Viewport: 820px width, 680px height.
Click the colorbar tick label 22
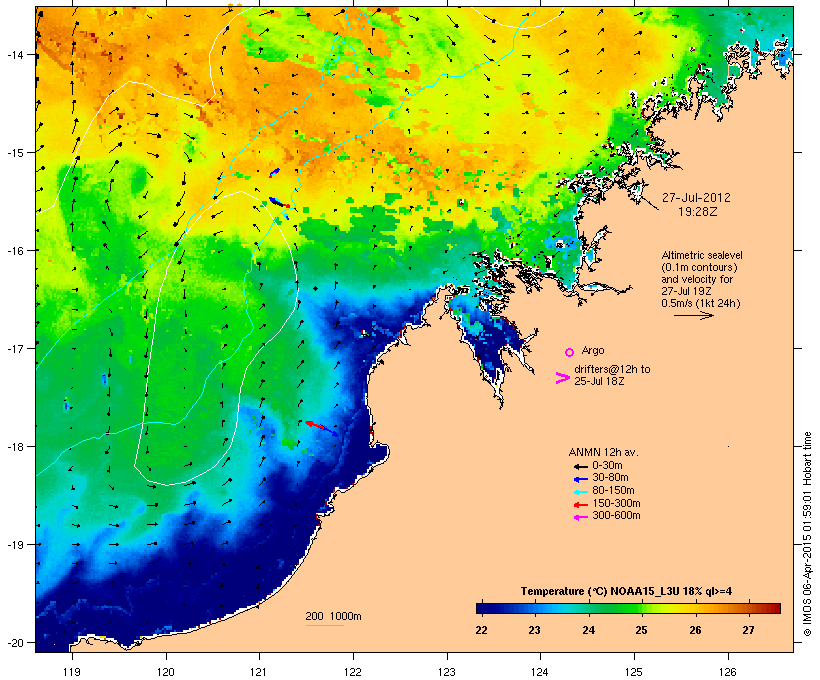click(482, 630)
